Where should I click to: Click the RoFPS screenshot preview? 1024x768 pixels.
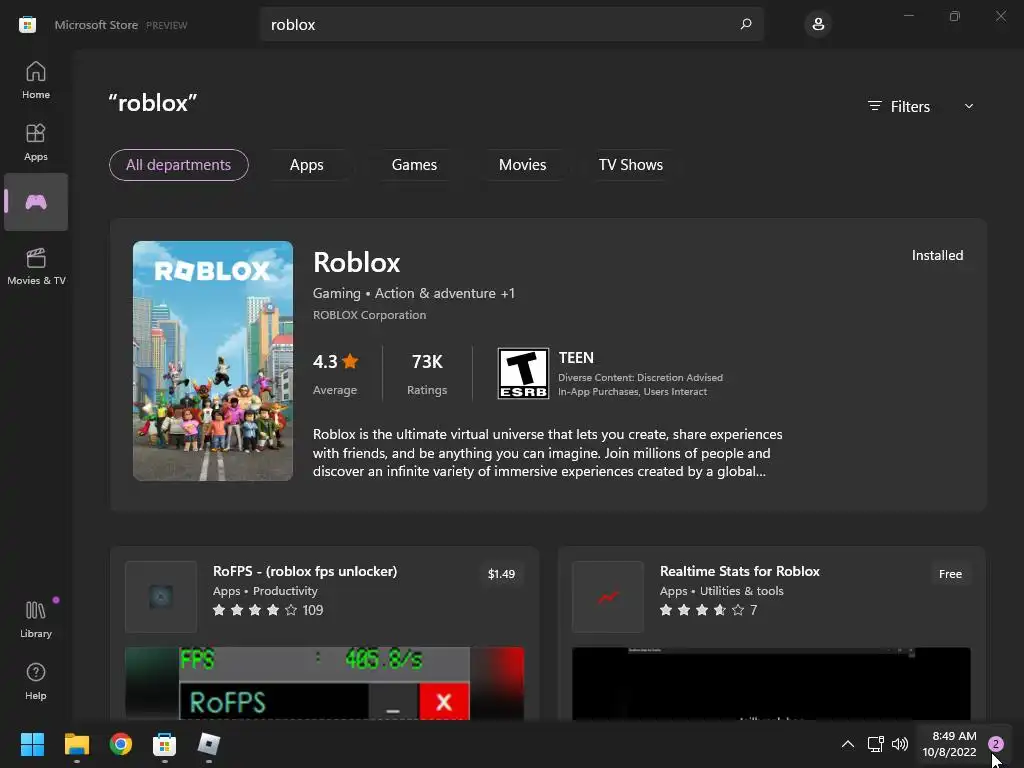(x=324, y=683)
